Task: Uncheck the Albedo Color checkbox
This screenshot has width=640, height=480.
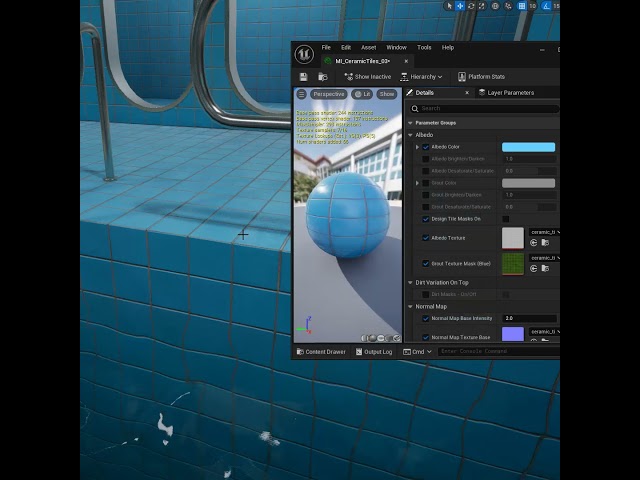Action: tap(426, 147)
